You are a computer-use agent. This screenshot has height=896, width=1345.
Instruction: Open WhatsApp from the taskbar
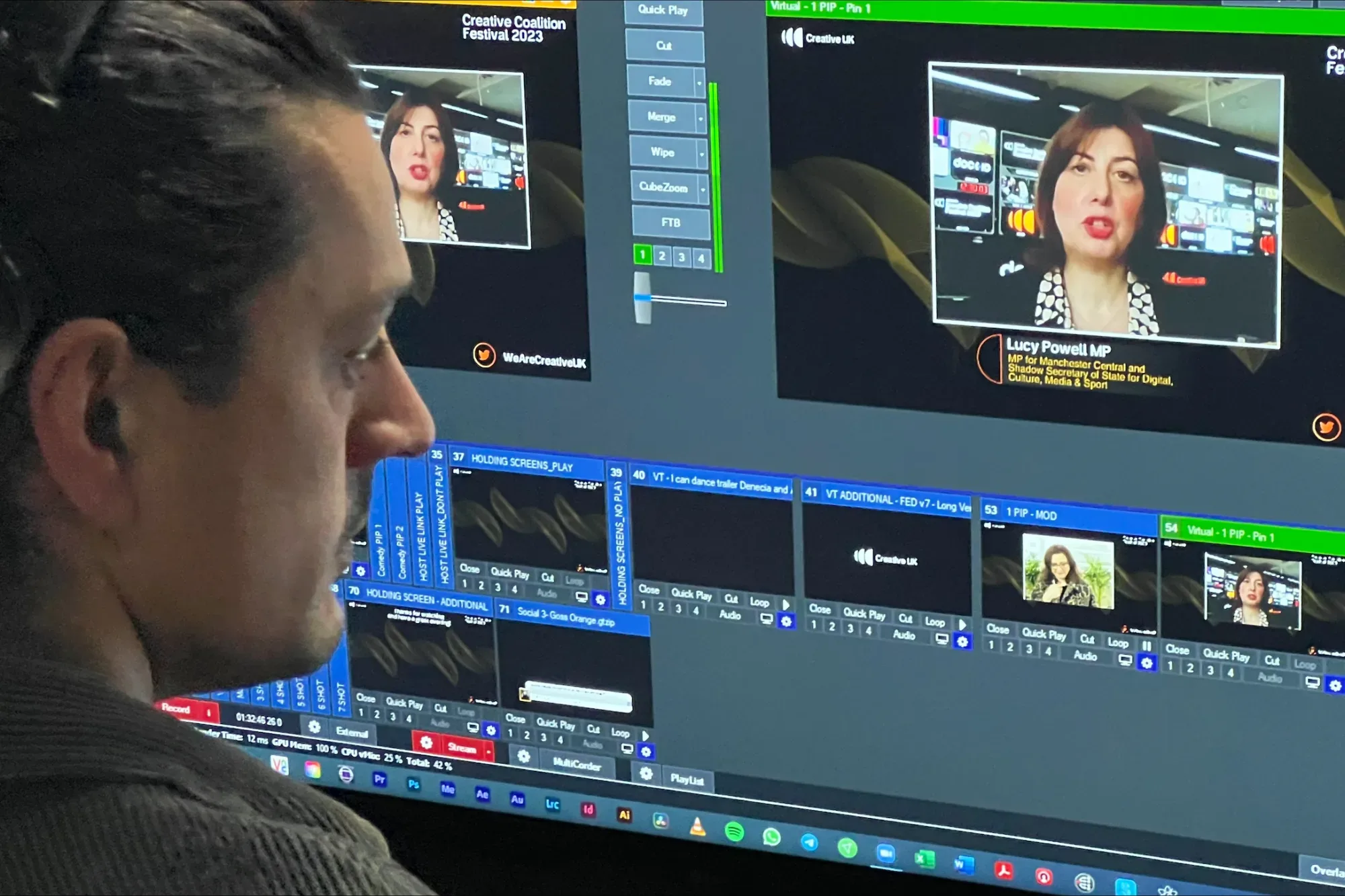point(771,837)
